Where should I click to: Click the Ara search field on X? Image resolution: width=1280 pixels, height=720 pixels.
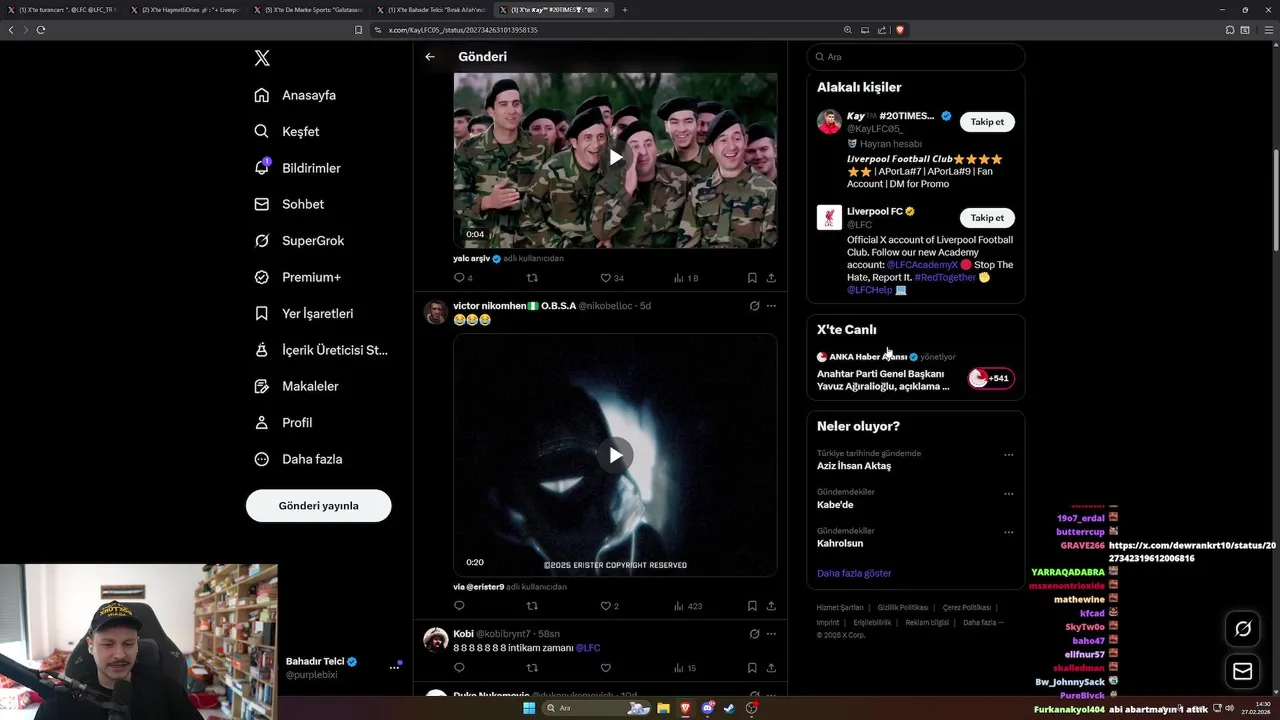916,57
